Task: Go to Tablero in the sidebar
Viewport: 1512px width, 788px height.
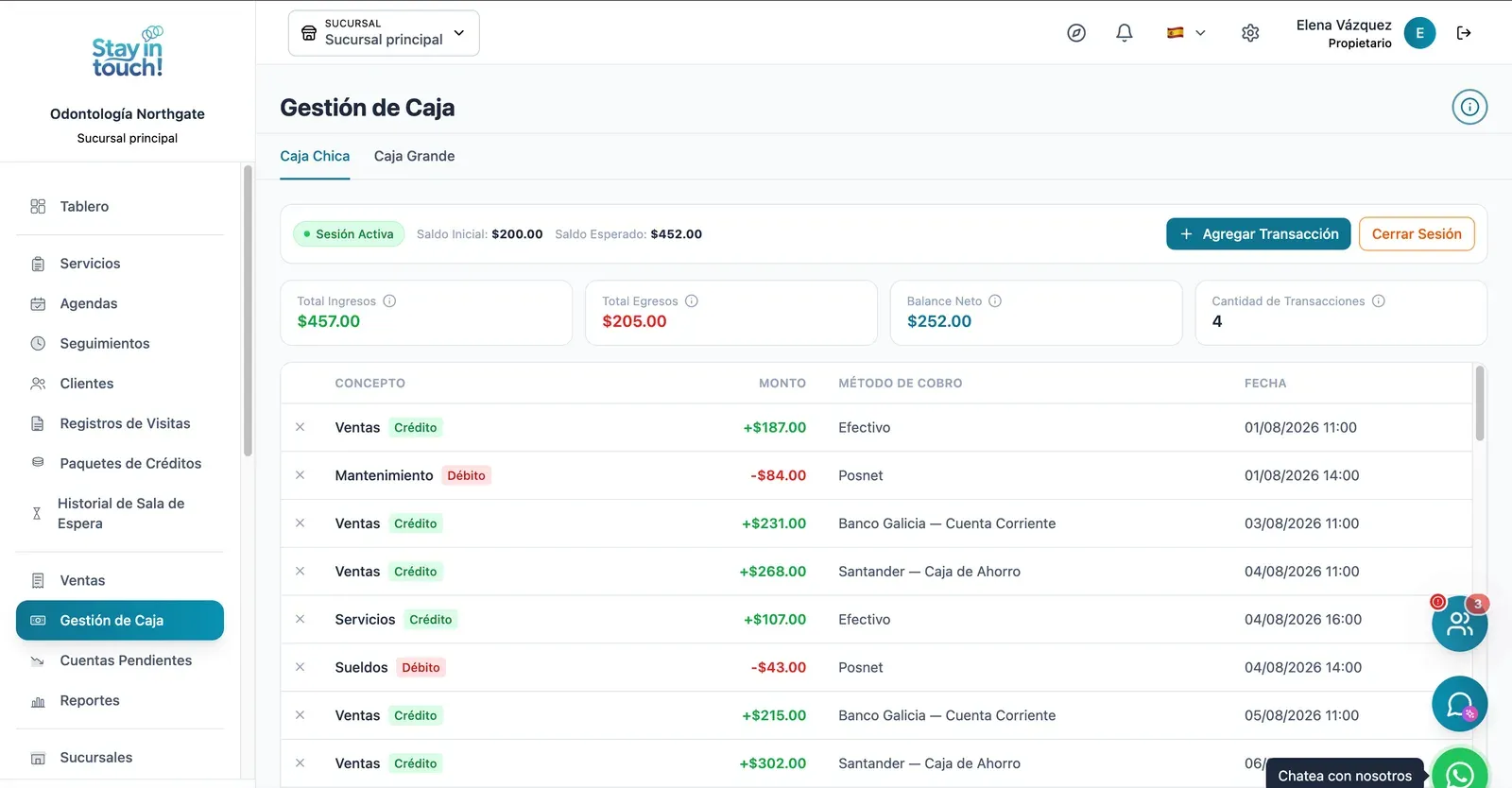Action: tap(120, 206)
